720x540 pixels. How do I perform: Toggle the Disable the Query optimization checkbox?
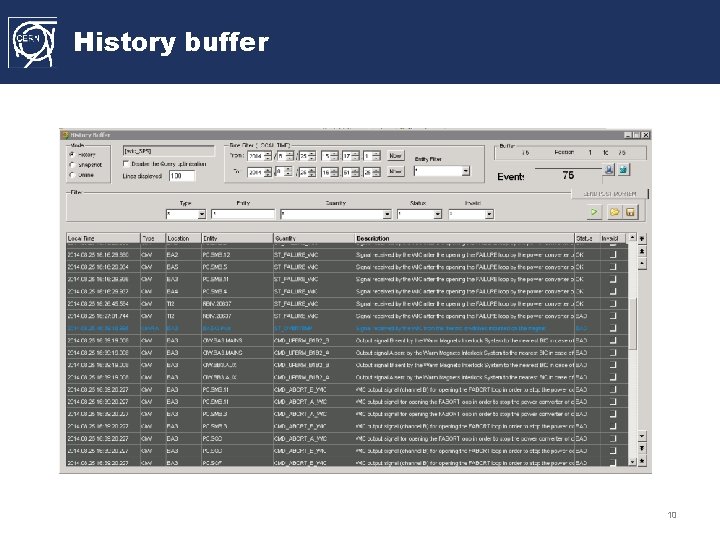[x=126, y=164]
